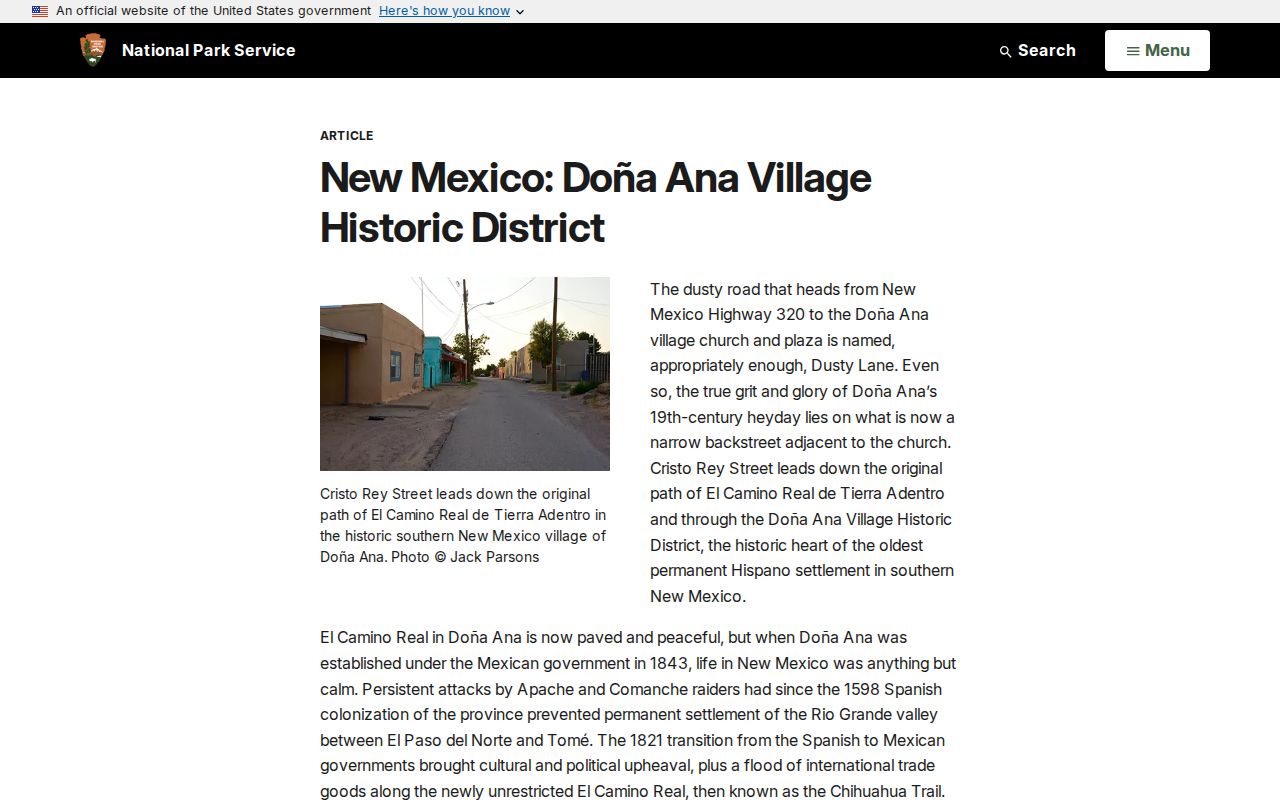Expand "Here's how you know" link
The height and width of the screenshot is (800, 1280).
click(x=451, y=11)
